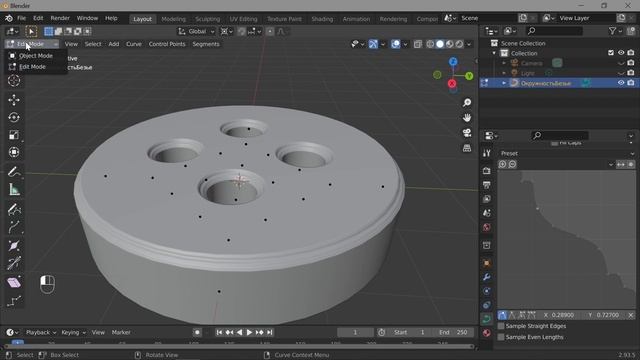This screenshot has width=640, height=360.
Task: Switch to the Modeling workspace tab
Action: (173, 19)
